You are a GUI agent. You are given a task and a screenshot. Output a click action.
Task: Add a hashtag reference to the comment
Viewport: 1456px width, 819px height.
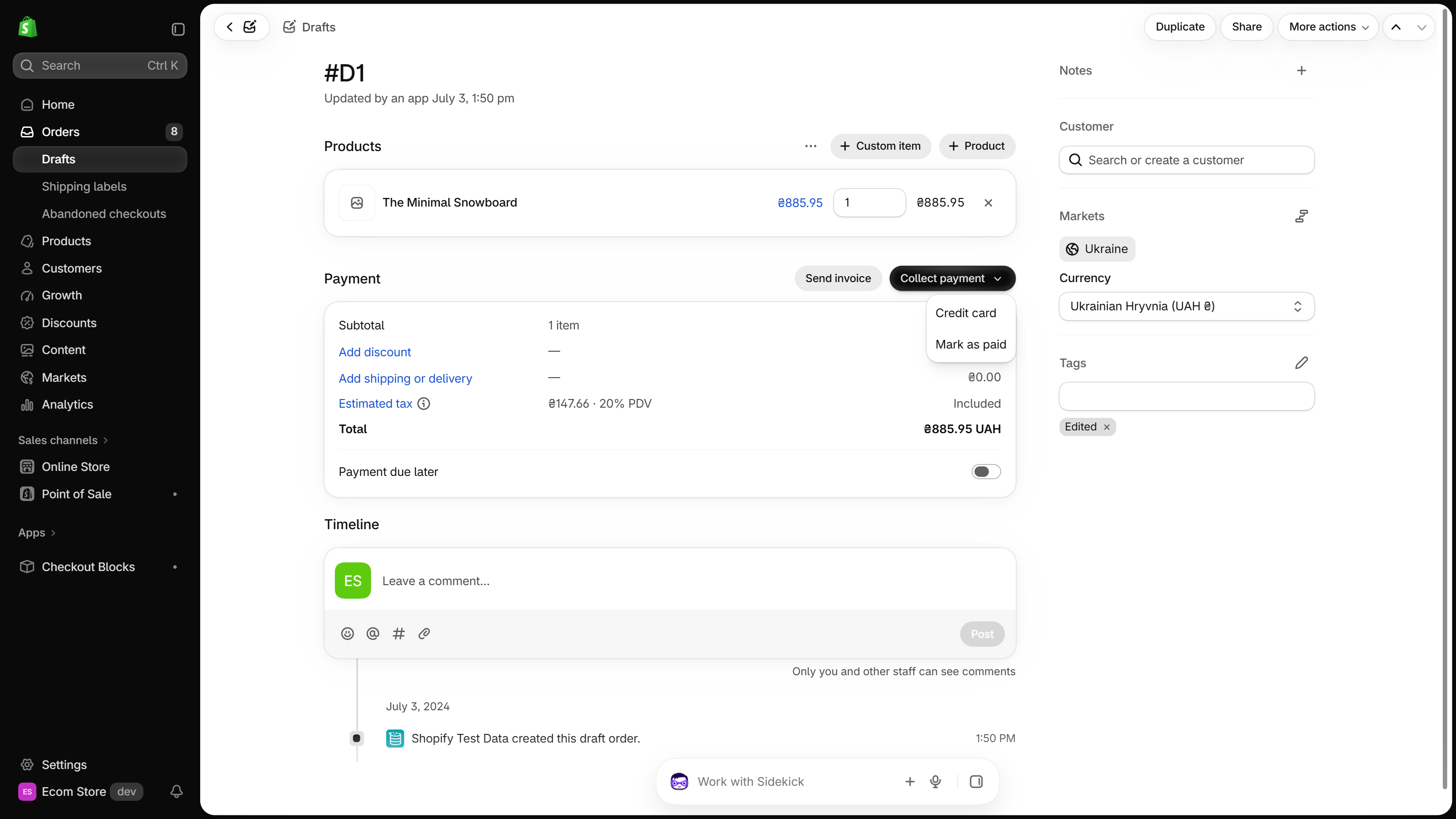(399, 634)
